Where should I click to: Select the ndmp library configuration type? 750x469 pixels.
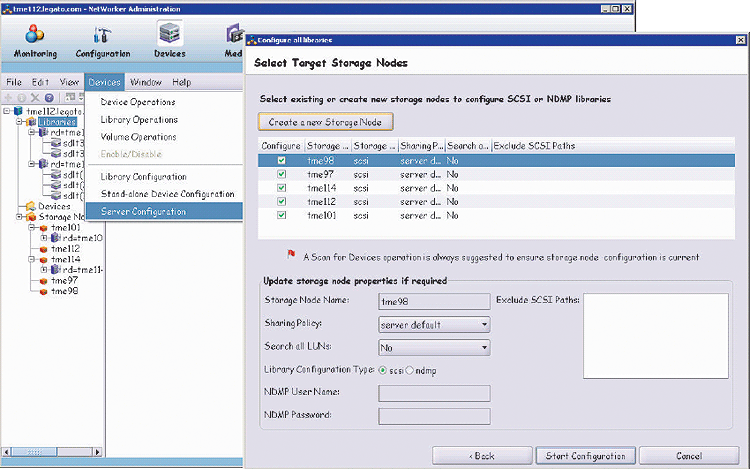pyautogui.click(x=409, y=370)
